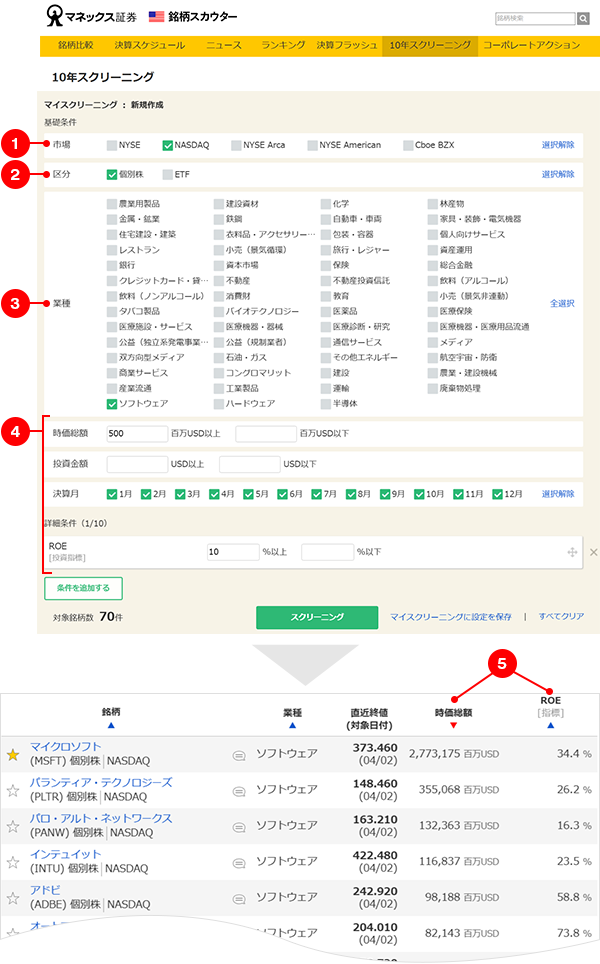This screenshot has width=600, height=964.
Task: Click 選択解除 in the 決算月 row
Action: (558, 494)
